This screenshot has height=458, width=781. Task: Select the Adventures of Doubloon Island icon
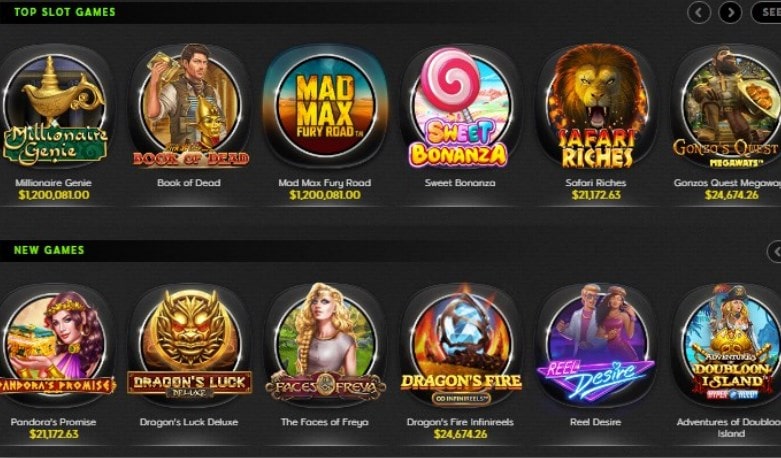click(728, 345)
